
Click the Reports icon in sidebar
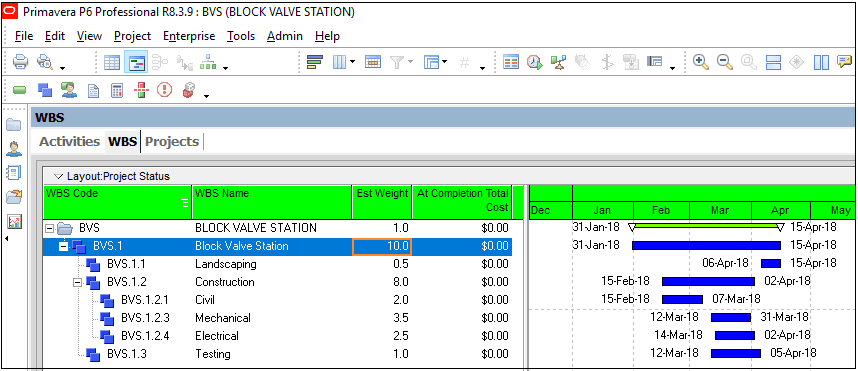point(14,173)
